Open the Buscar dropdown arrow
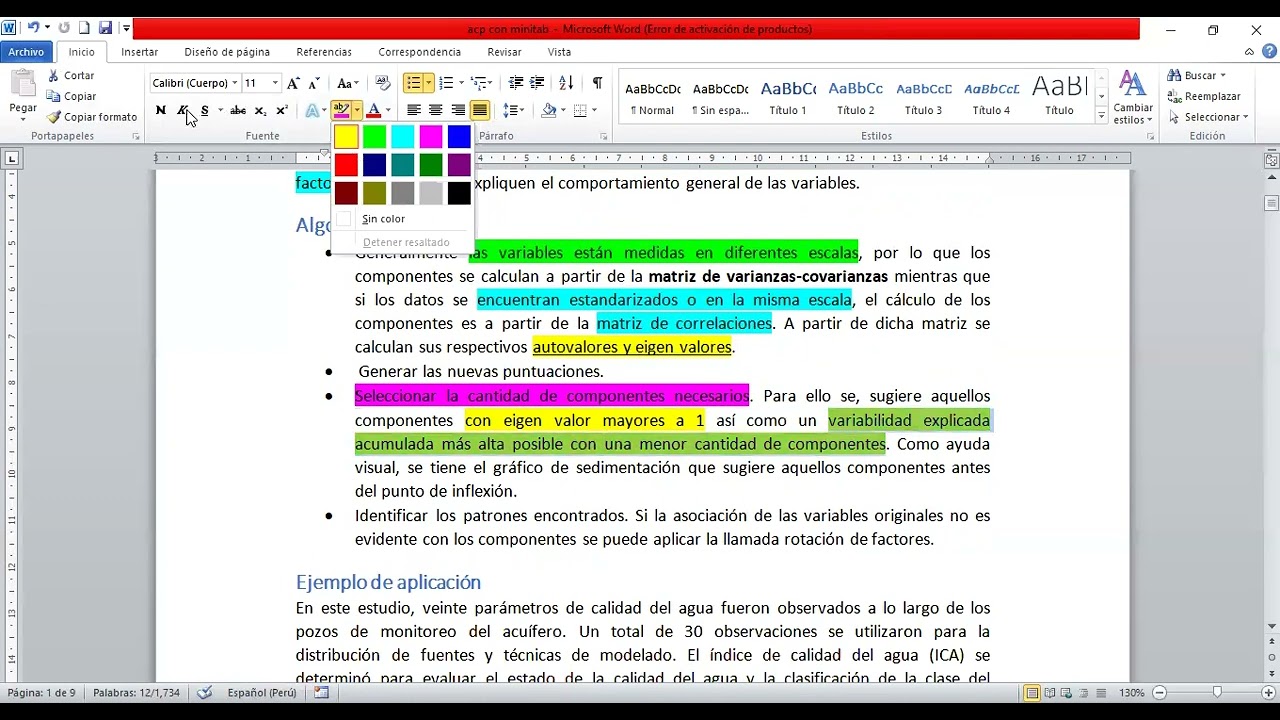Viewport: 1280px width, 720px height. click(1222, 76)
